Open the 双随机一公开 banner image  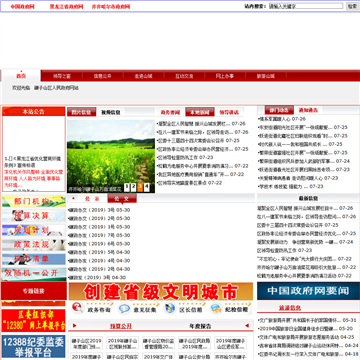click(x=34, y=273)
